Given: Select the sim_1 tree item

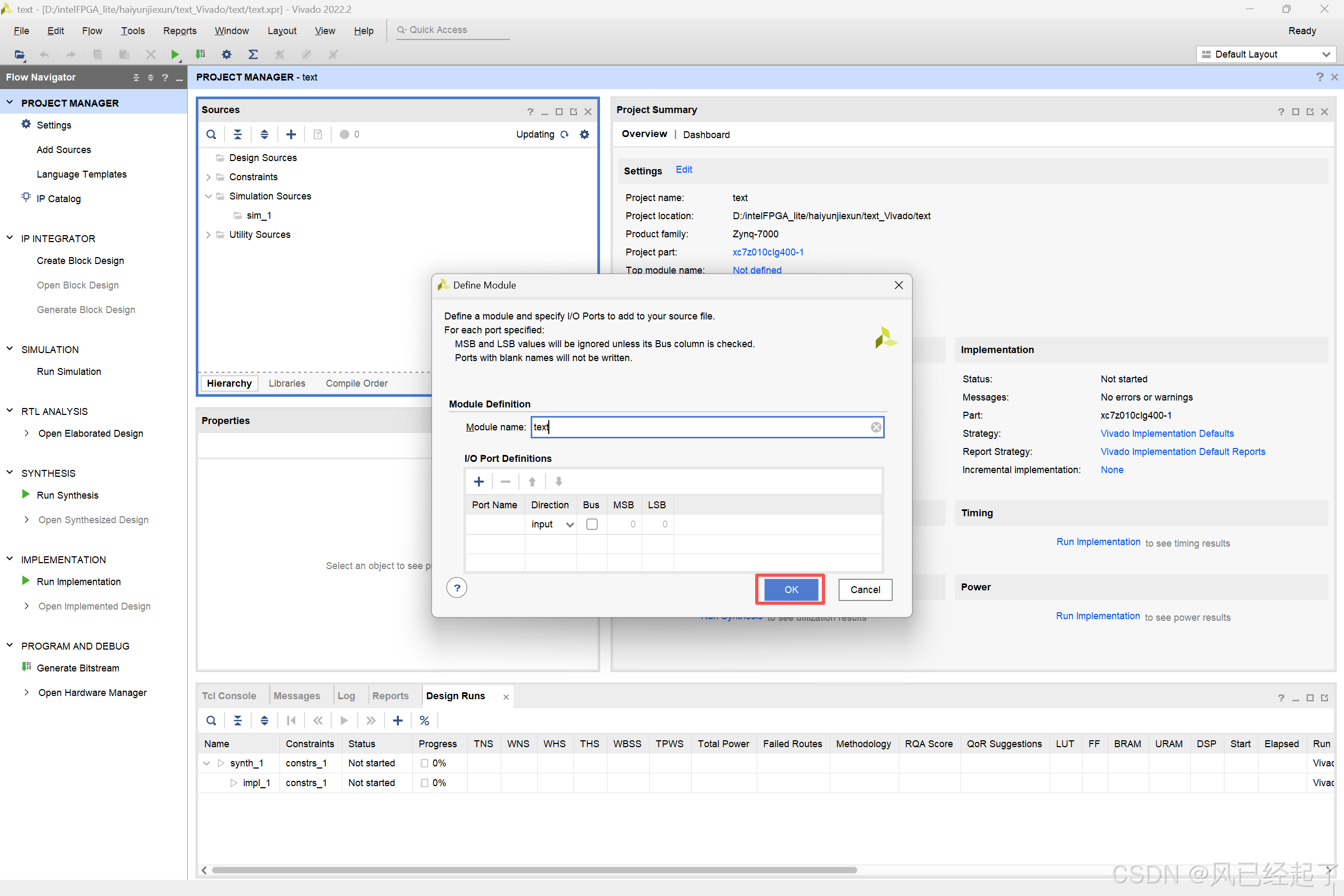Looking at the screenshot, I should pos(259,215).
